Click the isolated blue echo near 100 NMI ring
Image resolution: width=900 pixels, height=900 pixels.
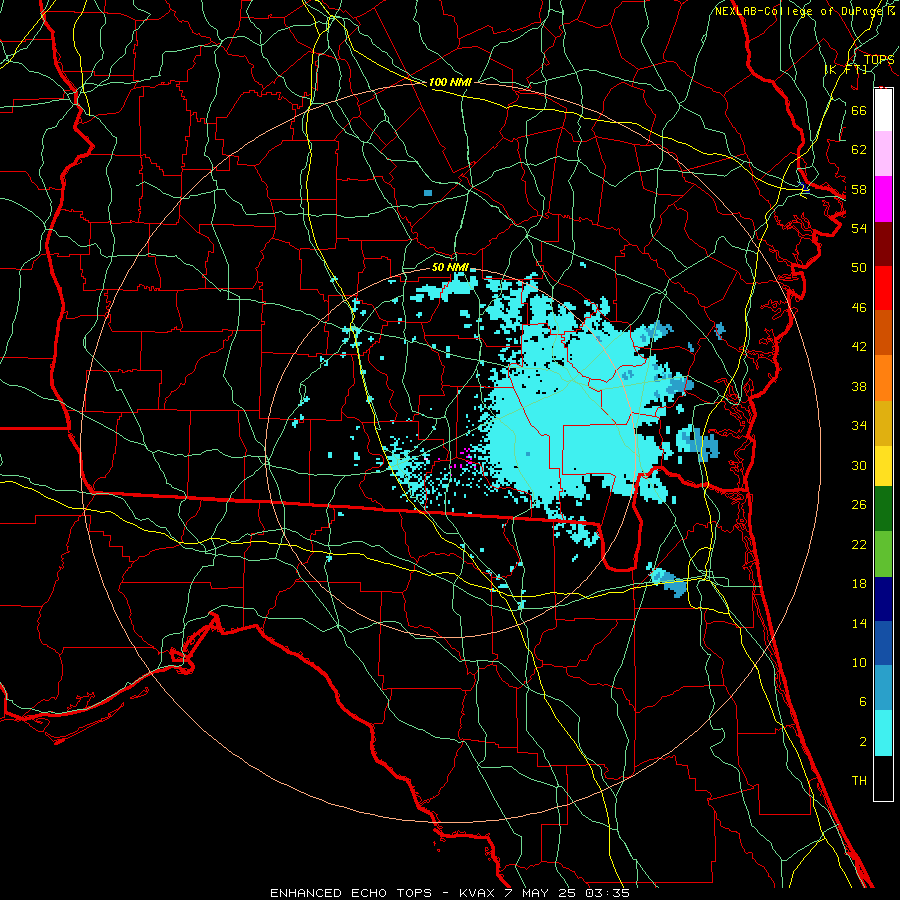[x=428, y=193]
